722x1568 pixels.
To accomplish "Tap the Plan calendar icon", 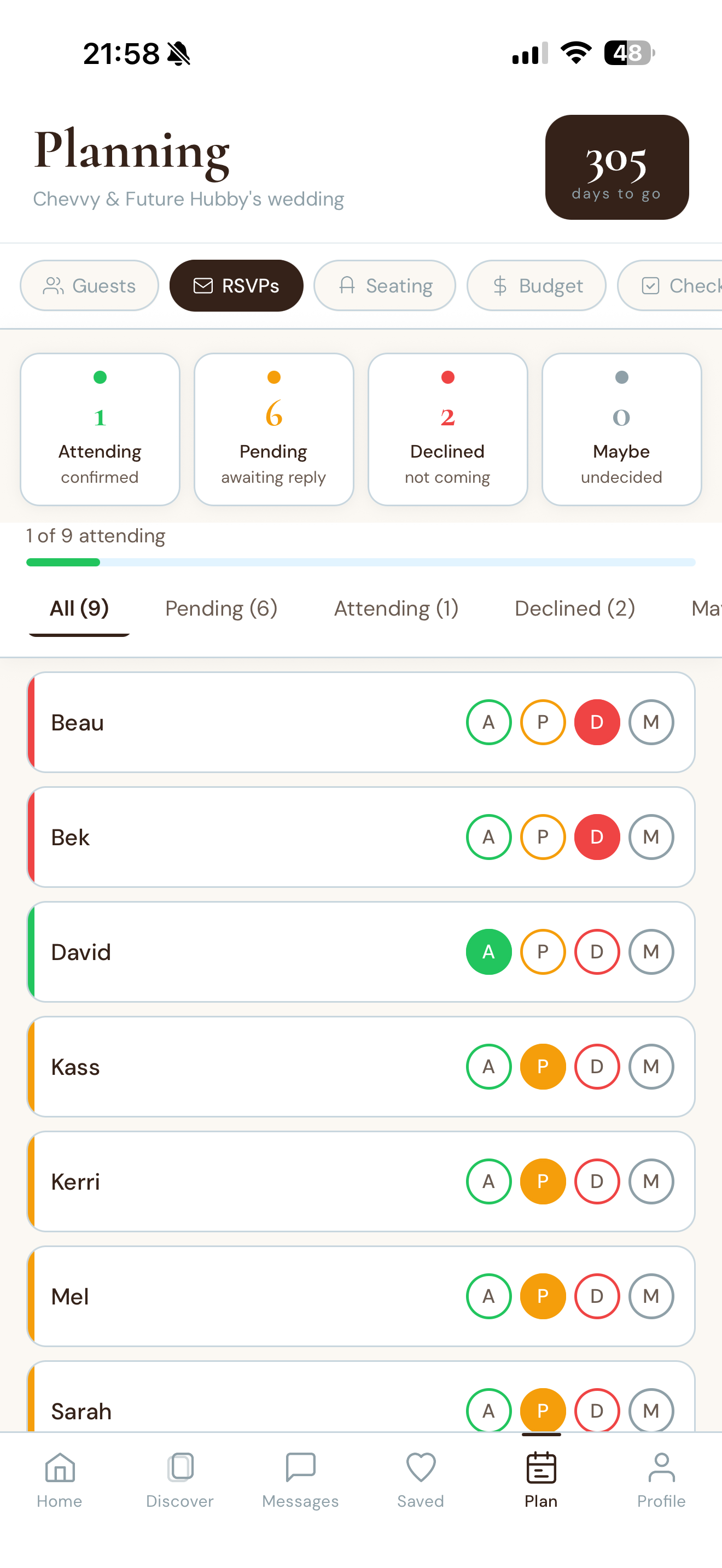I will click(540, 1467).
